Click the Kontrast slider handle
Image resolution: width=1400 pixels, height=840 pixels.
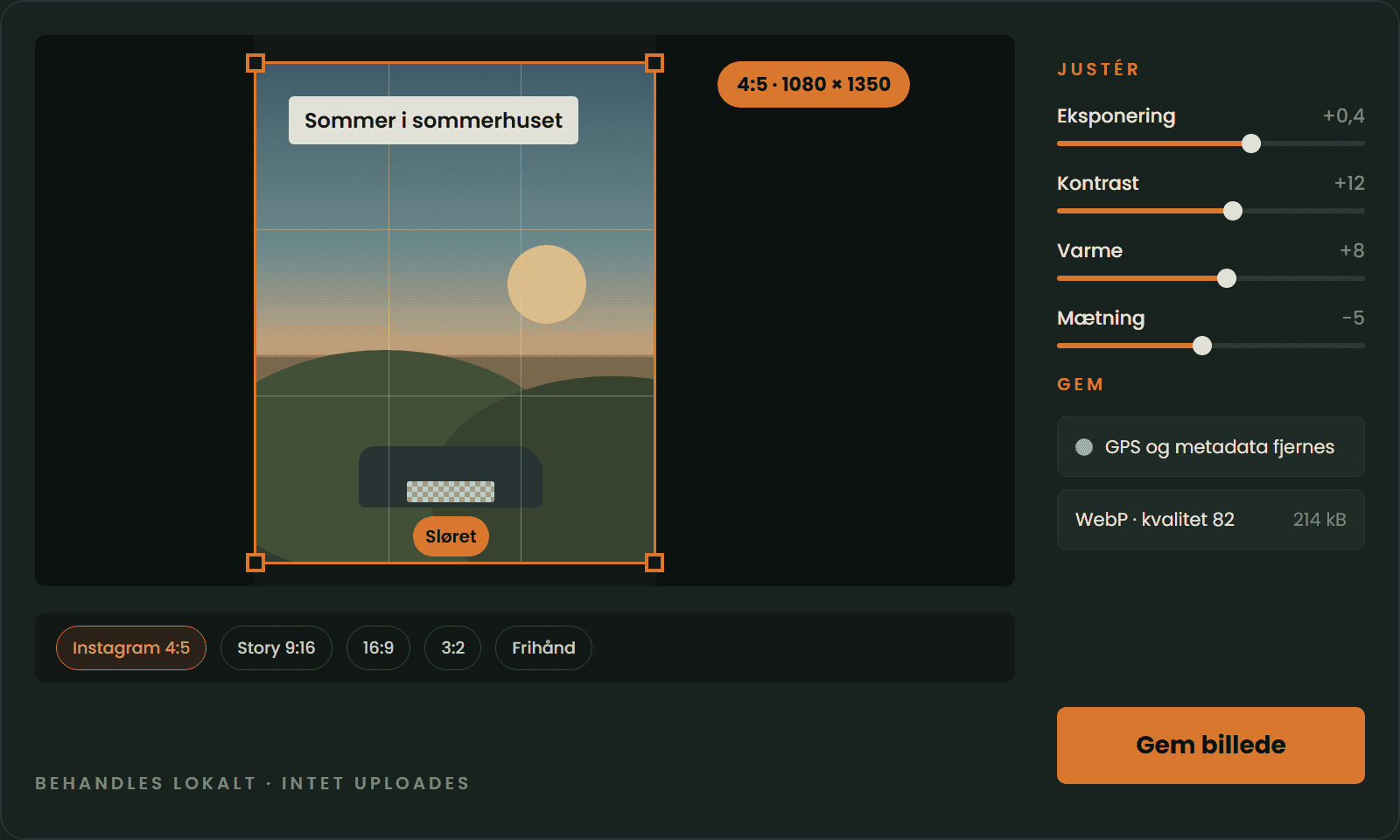pyautogui.click(x=1233, y=211)
